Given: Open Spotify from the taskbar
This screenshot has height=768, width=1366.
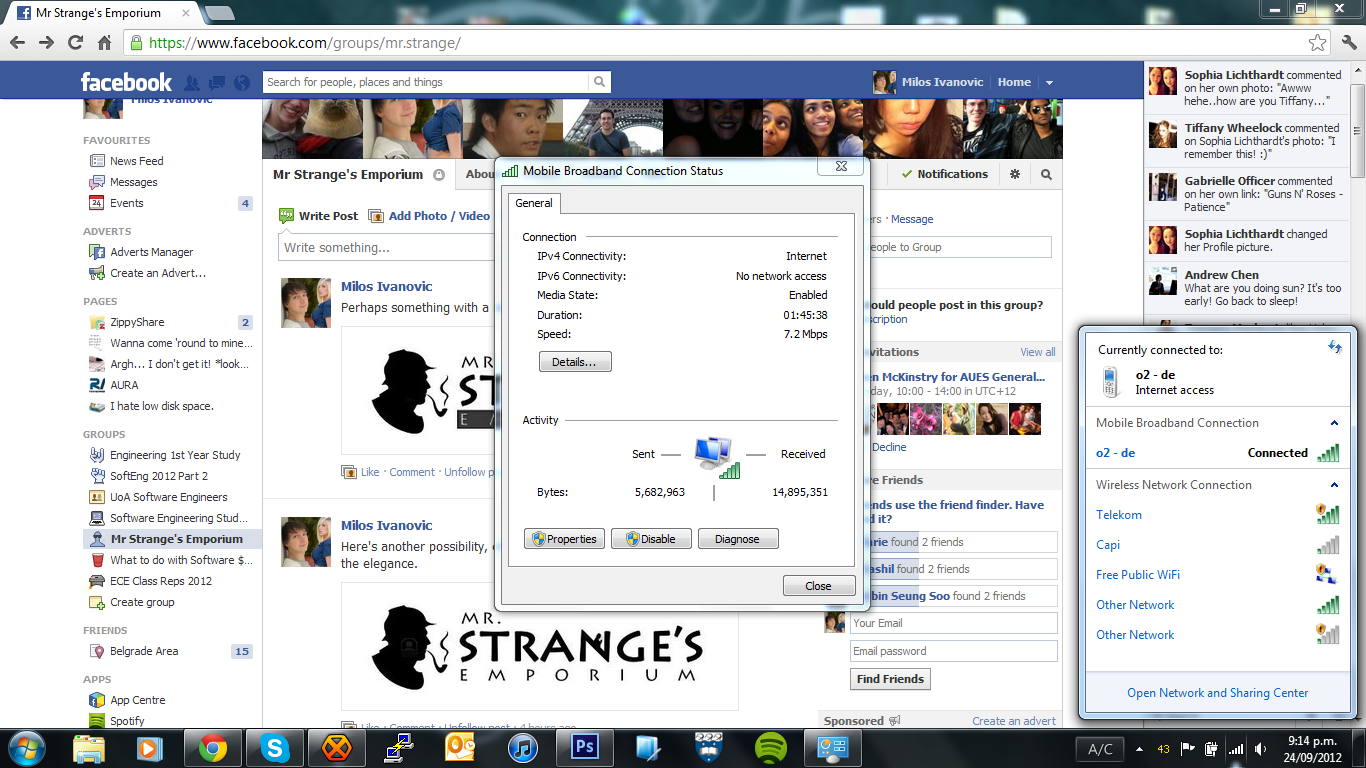Looking at the screenshot, I should pos(770,748).
